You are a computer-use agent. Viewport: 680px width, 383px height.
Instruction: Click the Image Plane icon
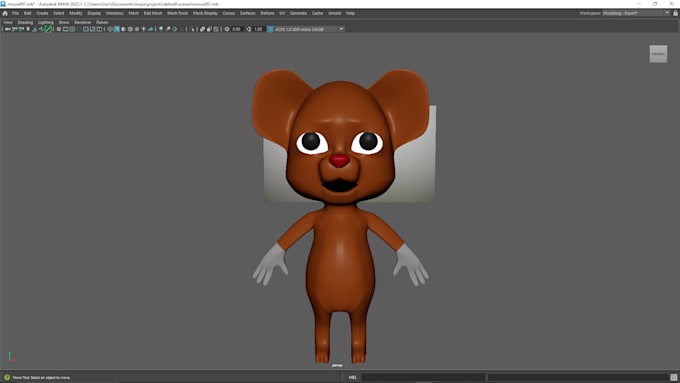pyautogui.click(x=35, y=29)
